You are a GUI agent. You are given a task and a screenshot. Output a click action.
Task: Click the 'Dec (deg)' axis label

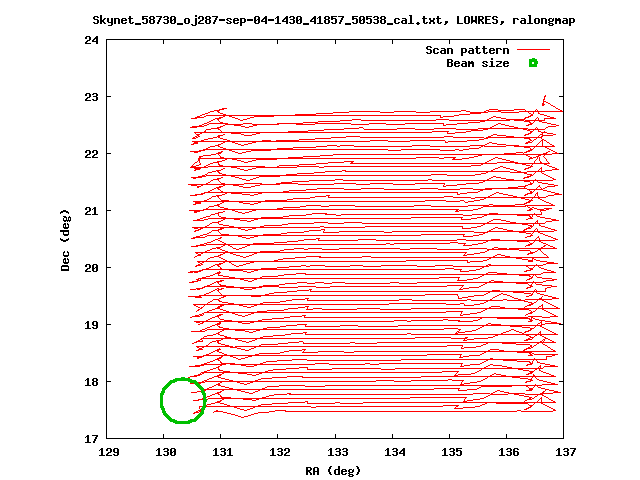click(x=65, y=240)
